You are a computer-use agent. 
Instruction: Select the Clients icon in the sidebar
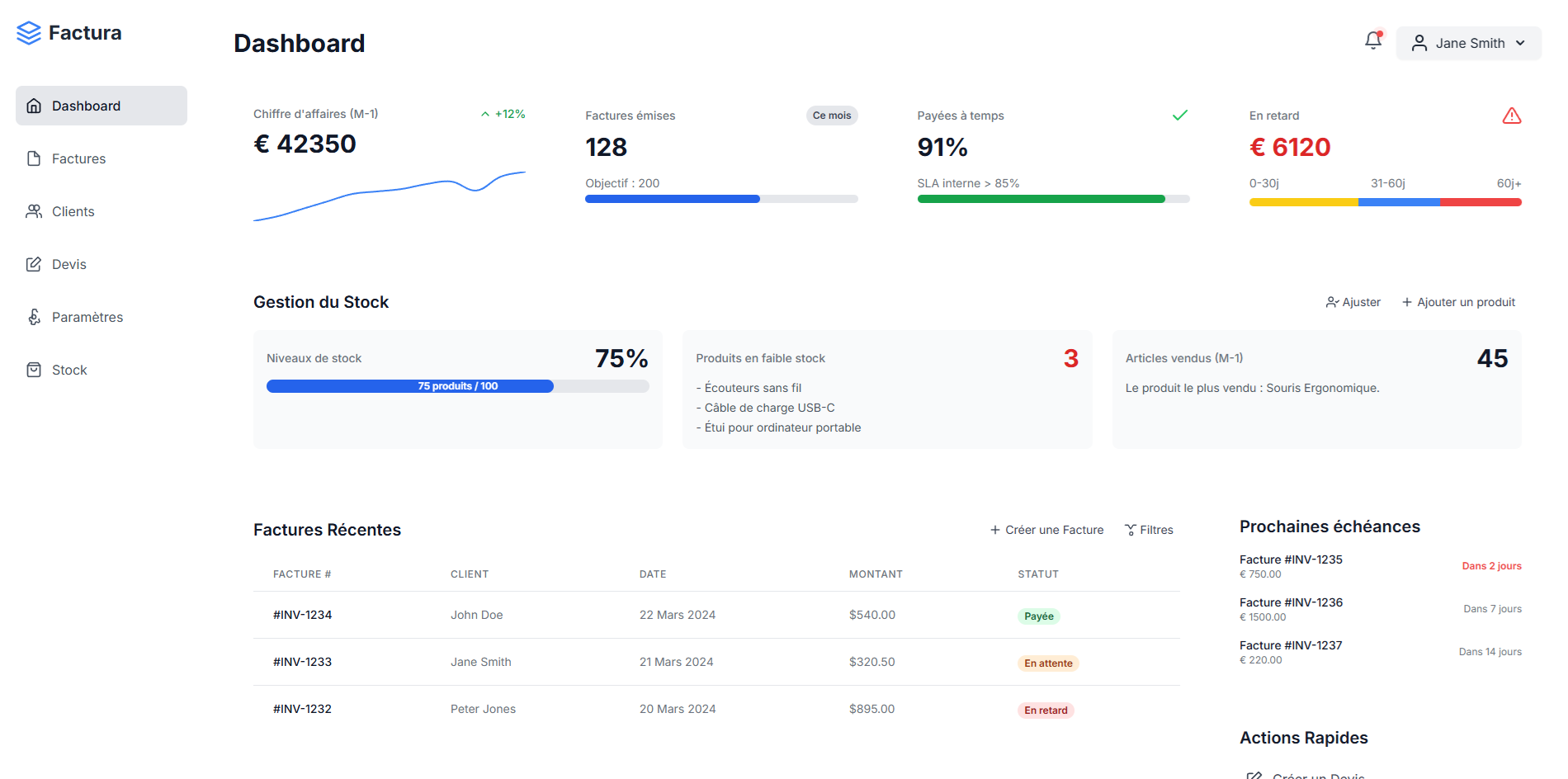point(33,211)
